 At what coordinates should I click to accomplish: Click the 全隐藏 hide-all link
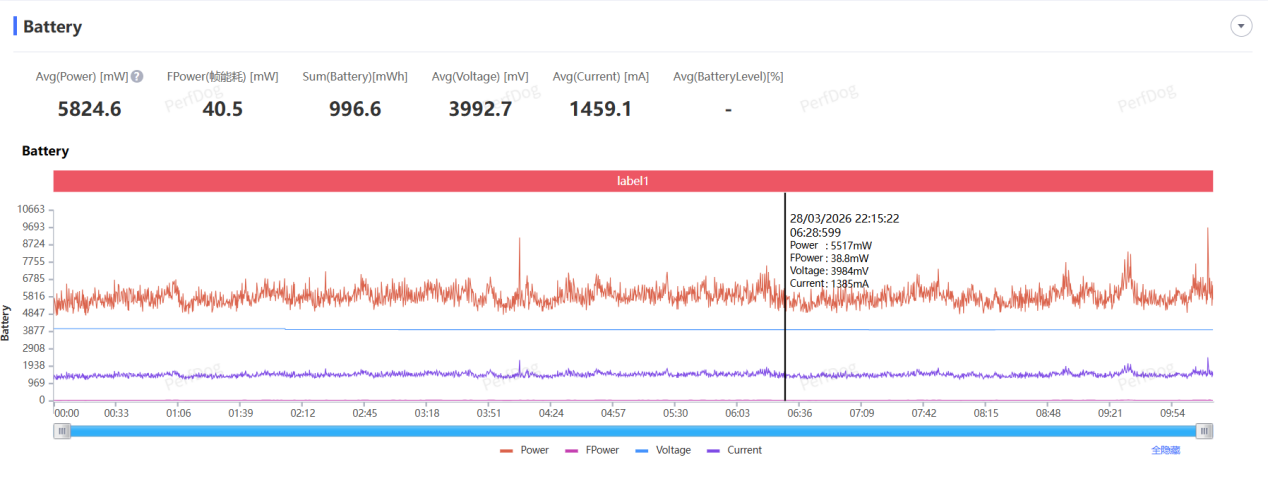tap(1165, 450)
